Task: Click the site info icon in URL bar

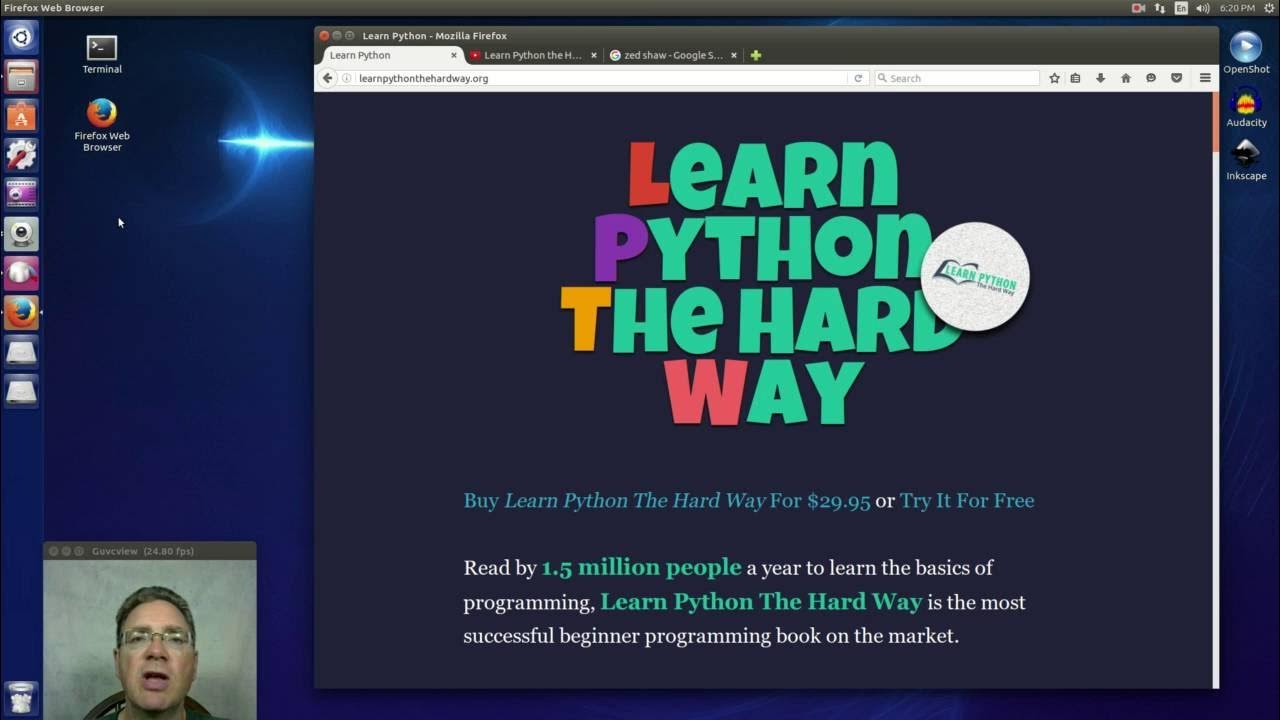Action: tap(348, 78)
